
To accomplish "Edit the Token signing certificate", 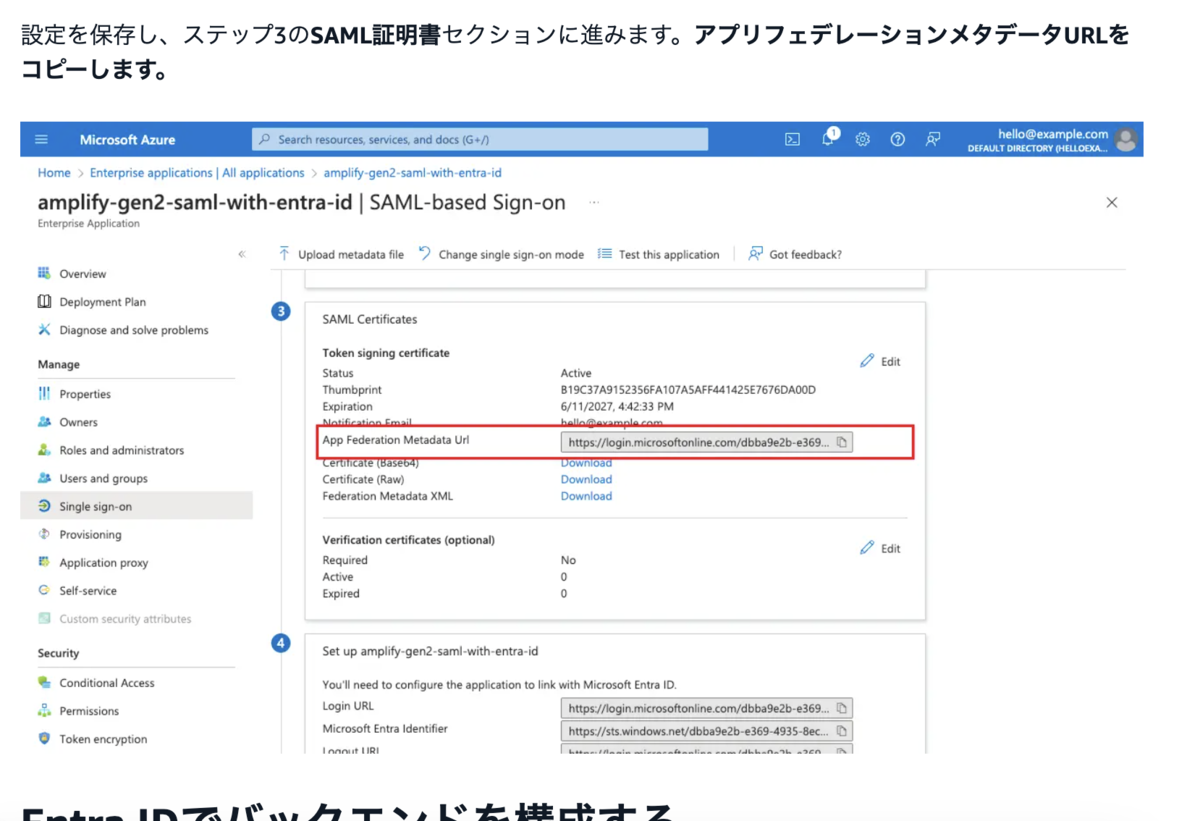I will coord(880,361).
